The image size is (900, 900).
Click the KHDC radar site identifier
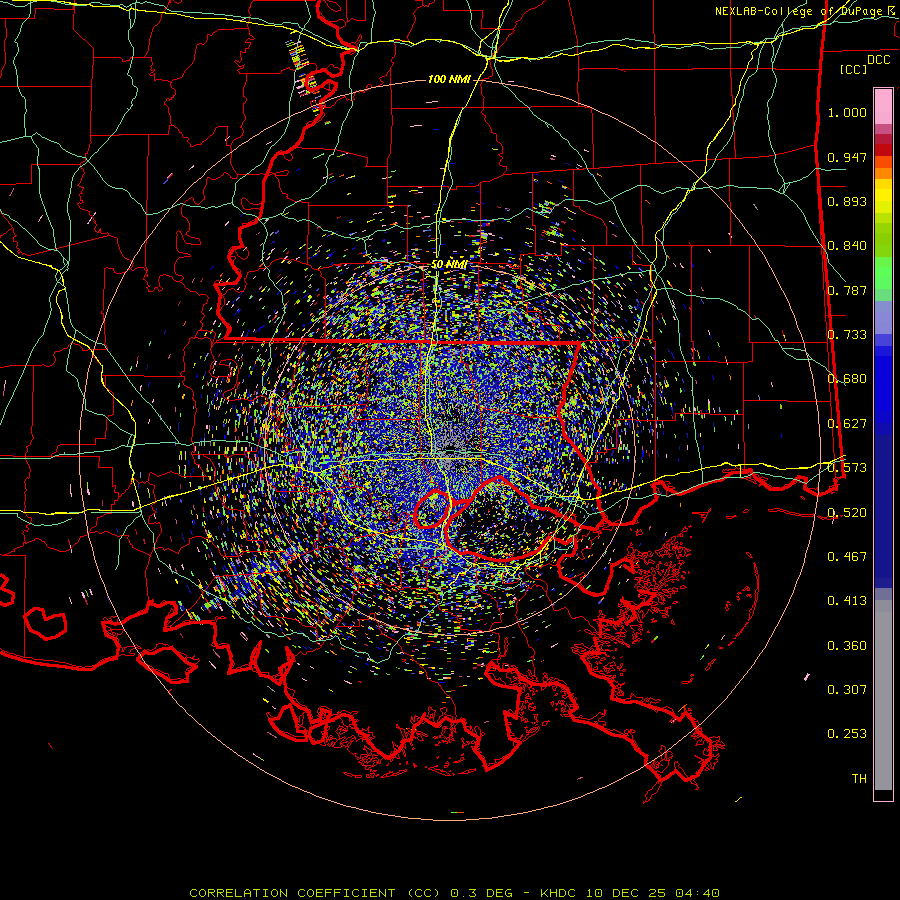pos(560,893)
